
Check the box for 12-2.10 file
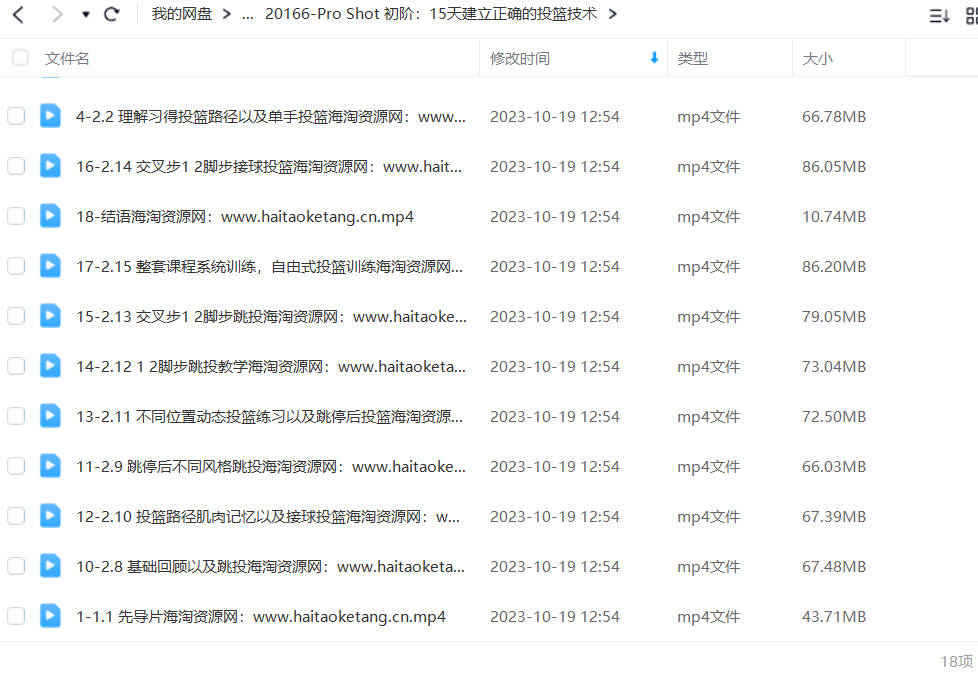point(16,516)
